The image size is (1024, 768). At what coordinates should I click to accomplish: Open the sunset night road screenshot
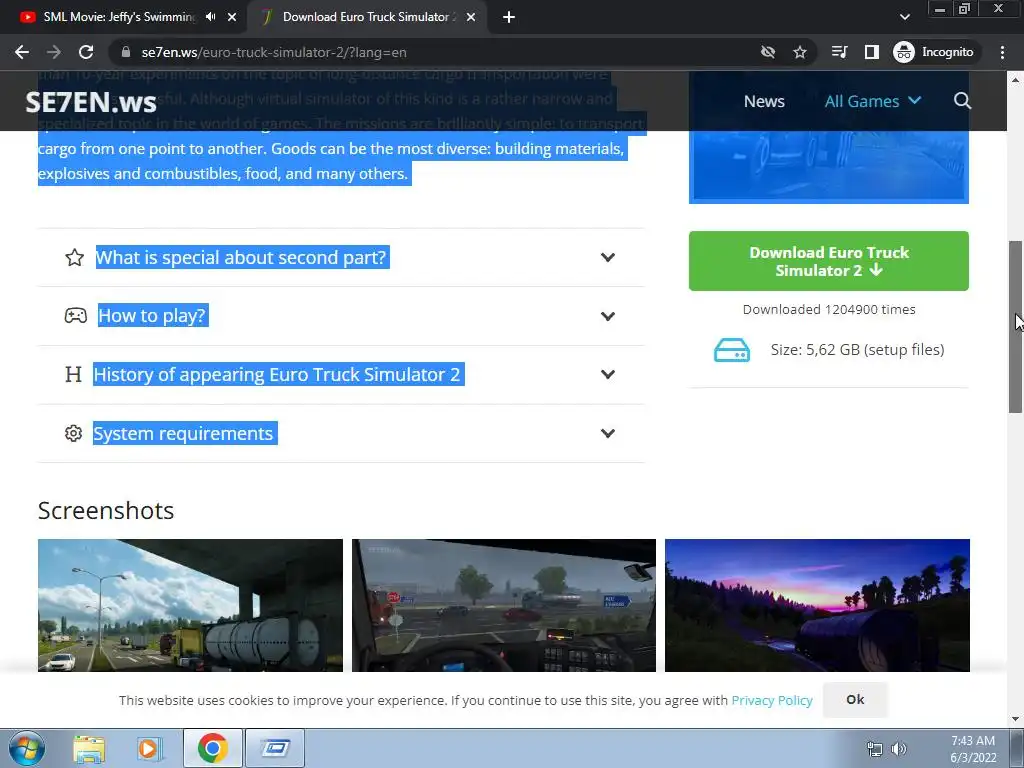coord(817,605)
